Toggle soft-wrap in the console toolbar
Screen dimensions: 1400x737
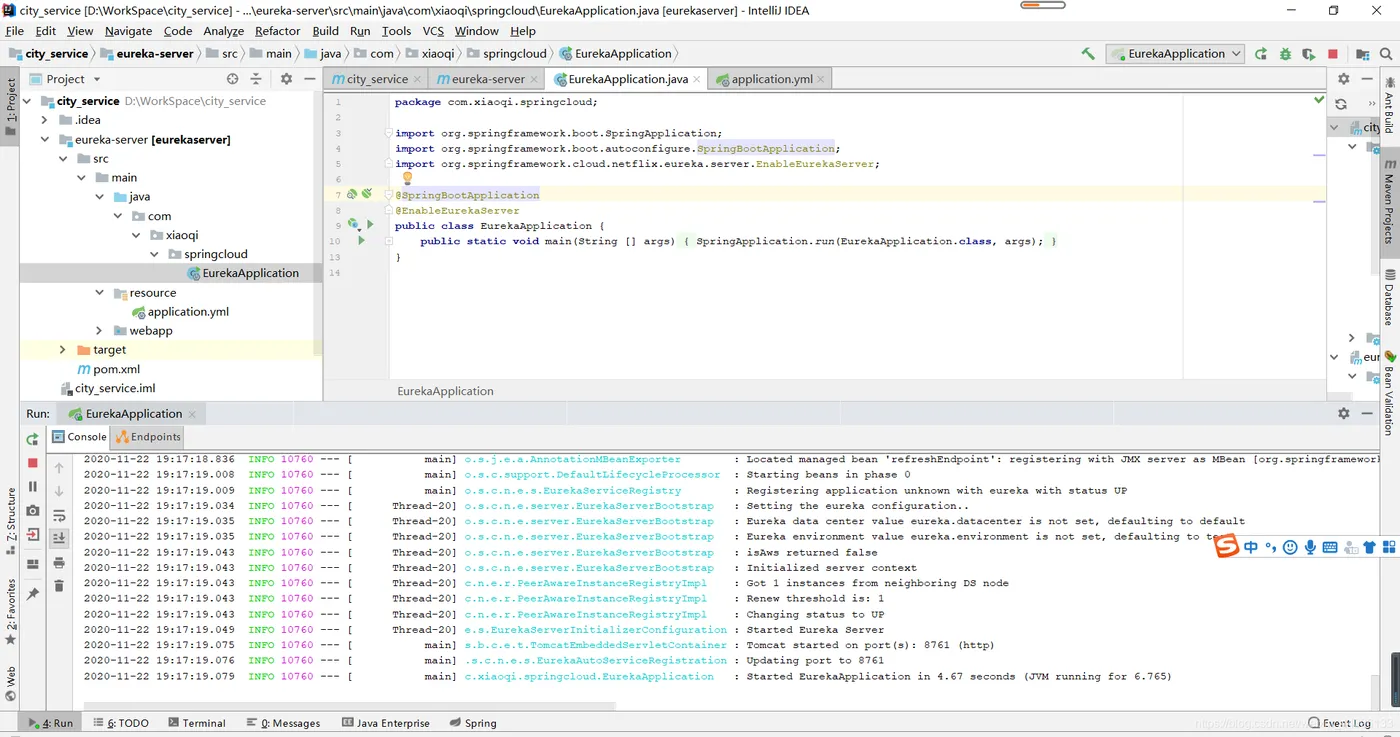(59, 516)
